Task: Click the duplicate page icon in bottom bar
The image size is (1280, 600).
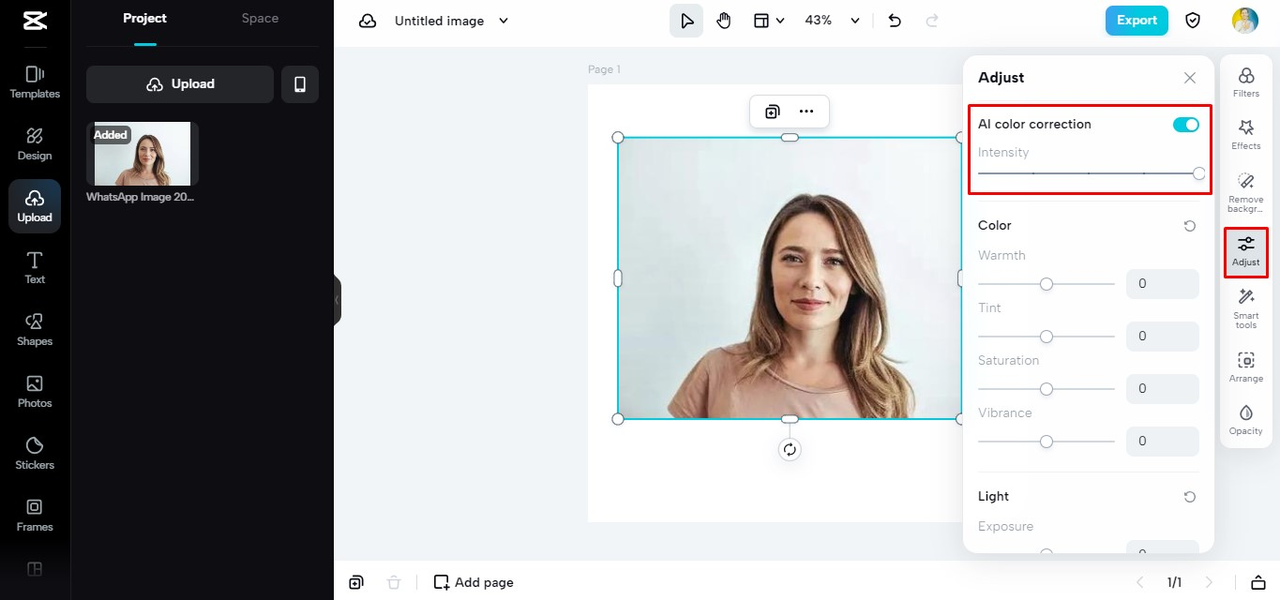Action: tap(356, 582)
